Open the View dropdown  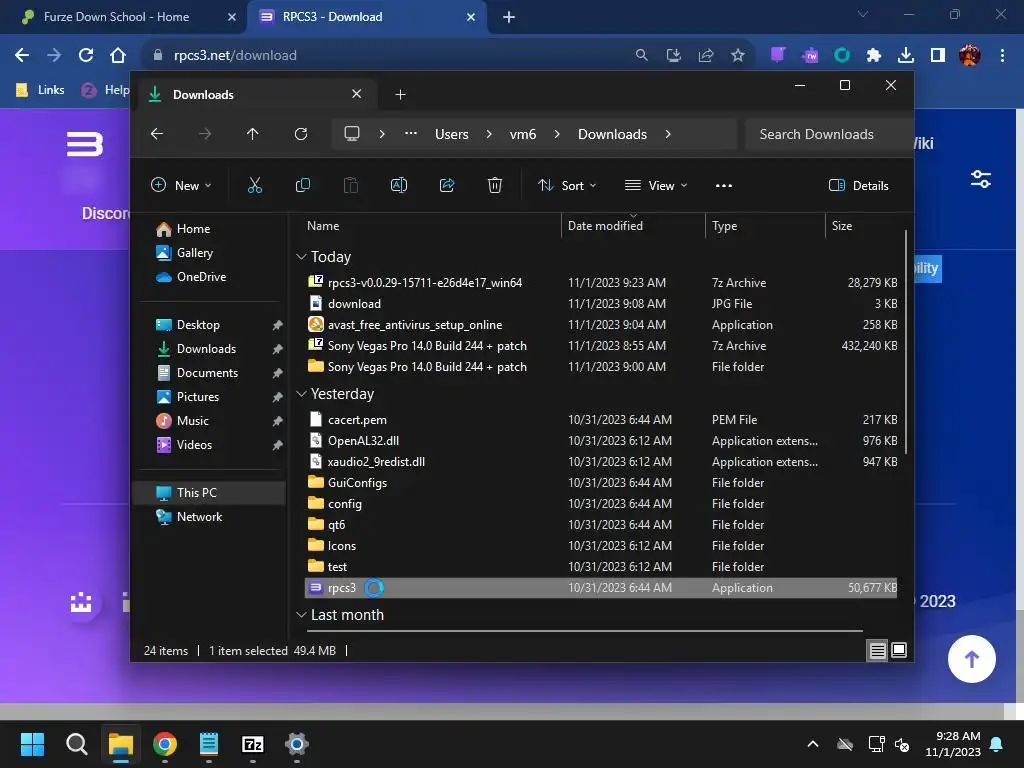[x=656, y=185]
